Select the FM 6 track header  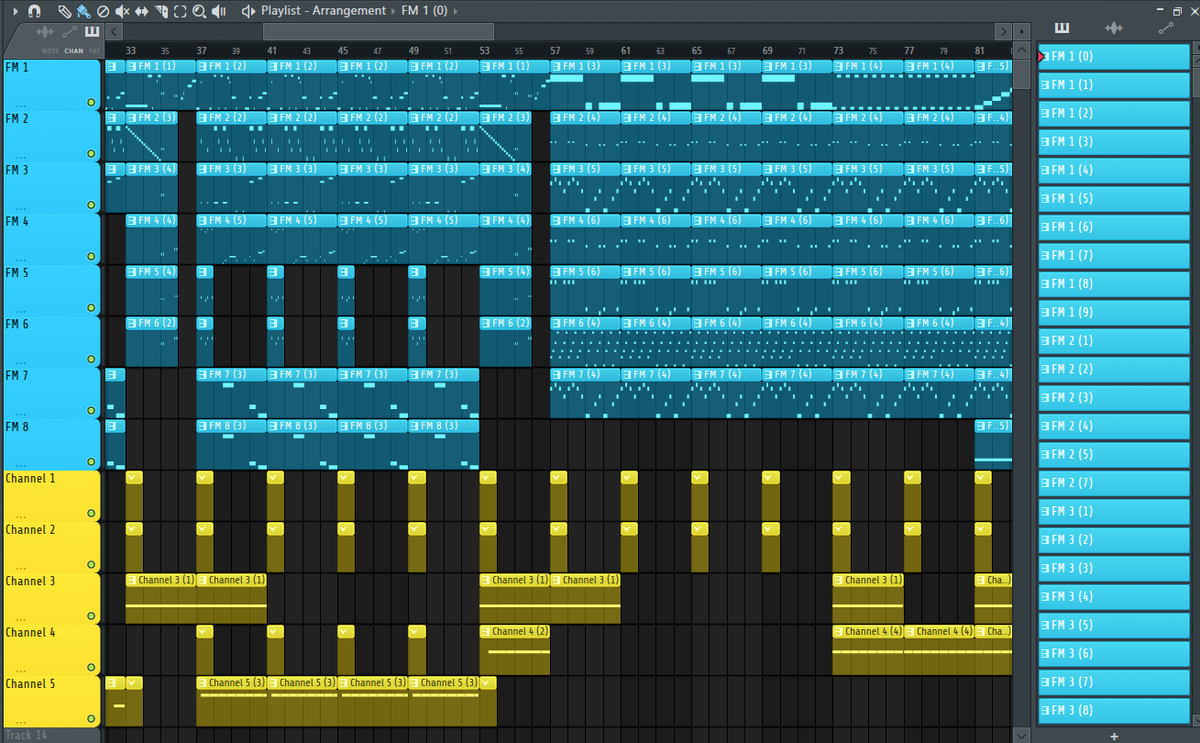(x=51, y=341)
